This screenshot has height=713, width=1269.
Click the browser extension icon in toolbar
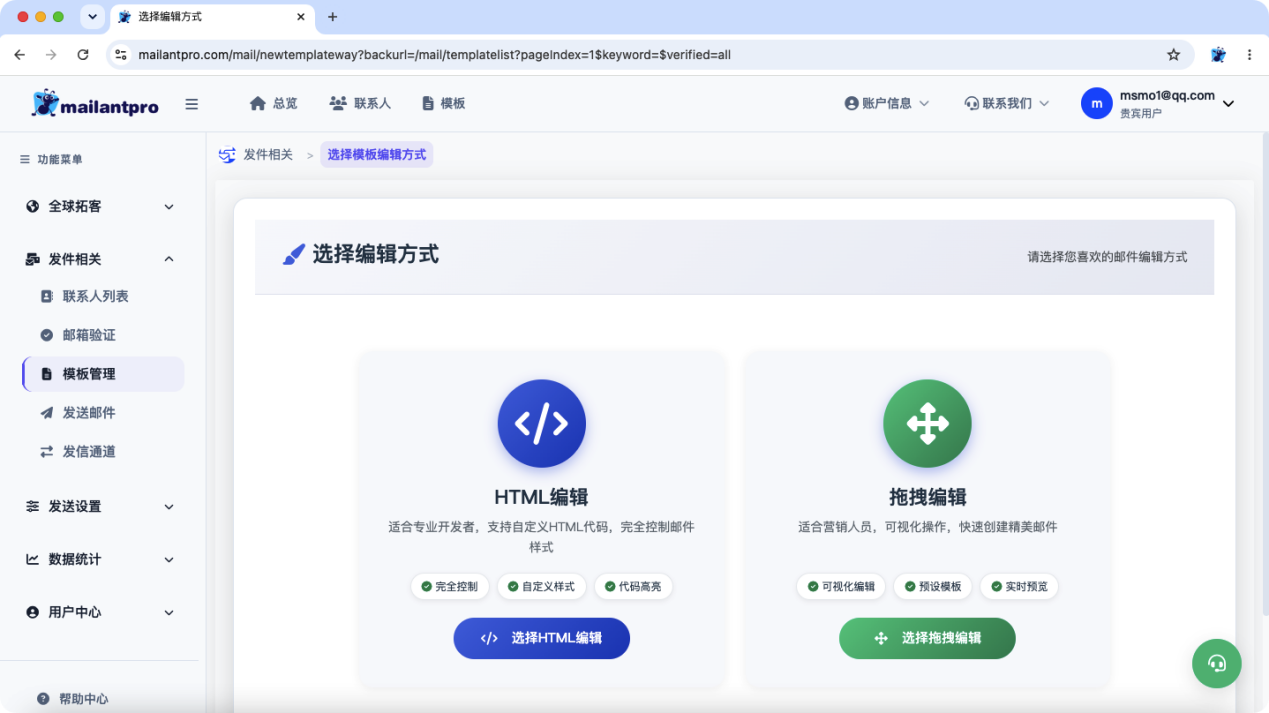pos(1218,55)
